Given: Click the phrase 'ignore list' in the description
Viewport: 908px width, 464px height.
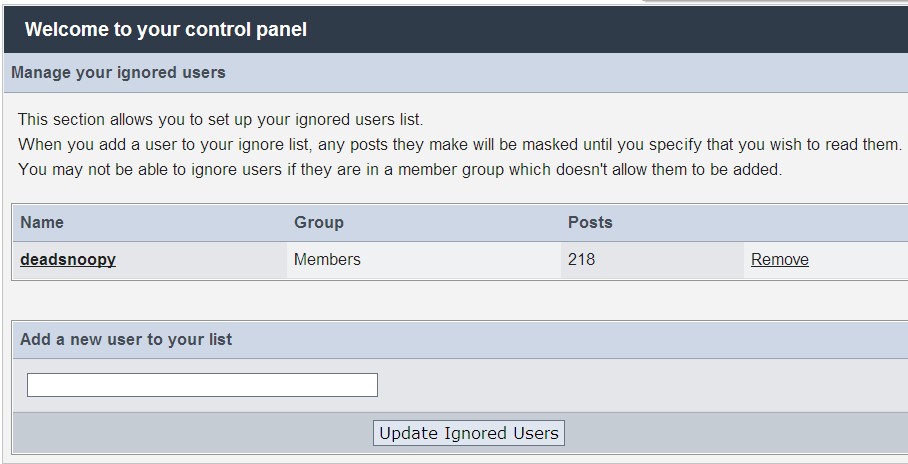Looking at the screenshot, I should pos(273,145).
